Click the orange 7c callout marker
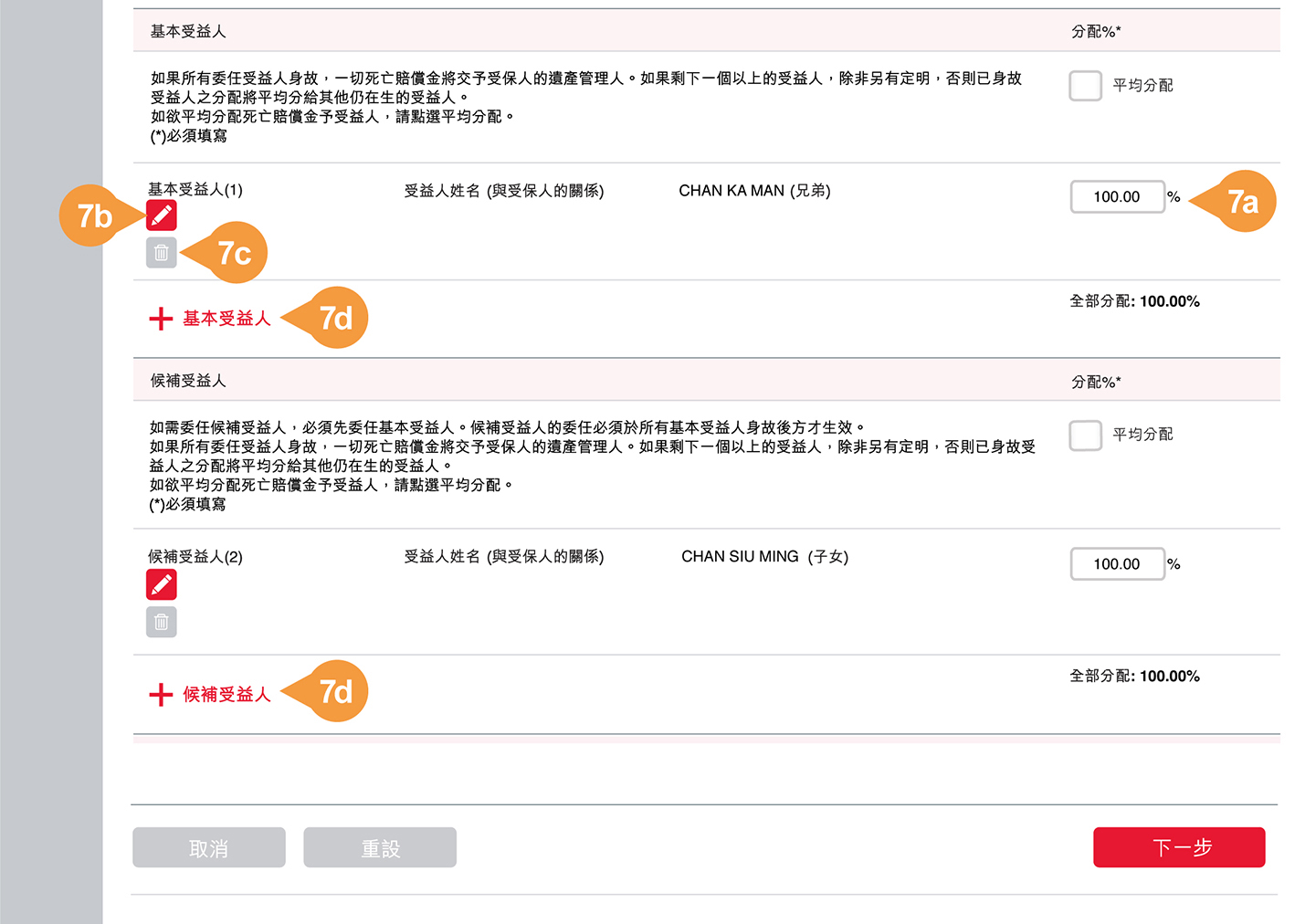The image size is (1305, 924). [x=236, y=253]
